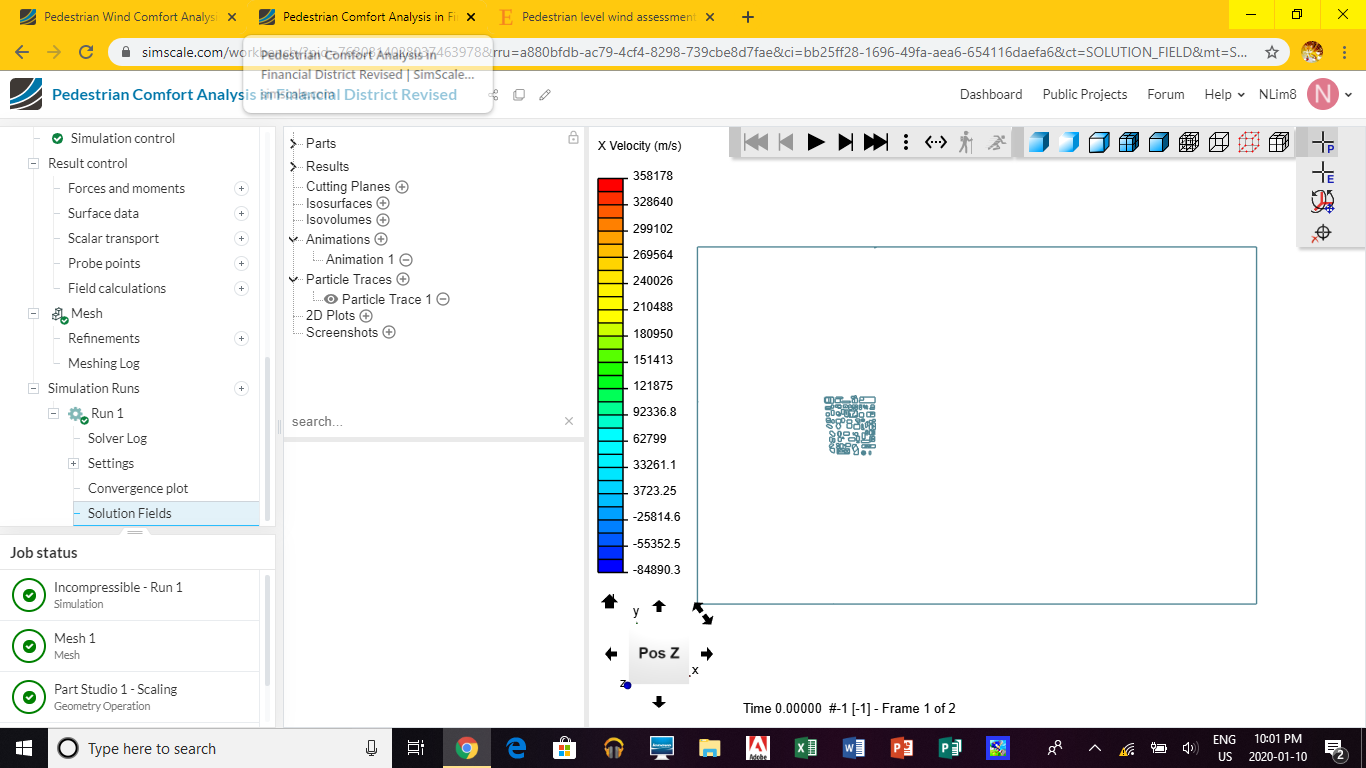Add a Probe points result control
1366x768 pixels.
point(241,263)
